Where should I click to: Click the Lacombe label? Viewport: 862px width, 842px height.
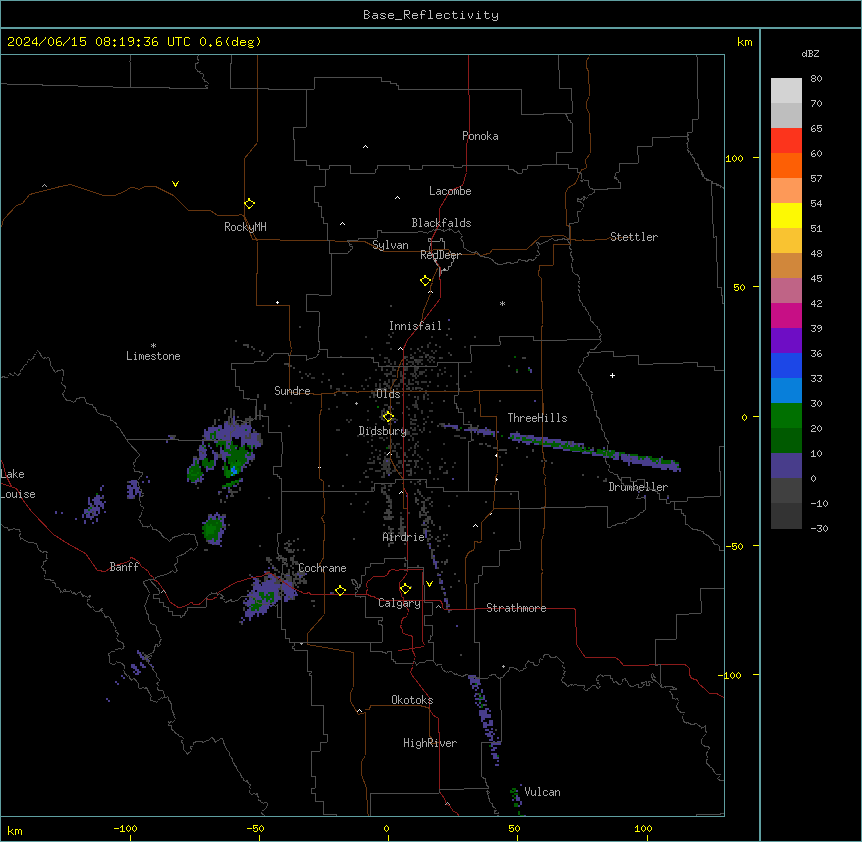pyautogui.click(x=450, y=191)
